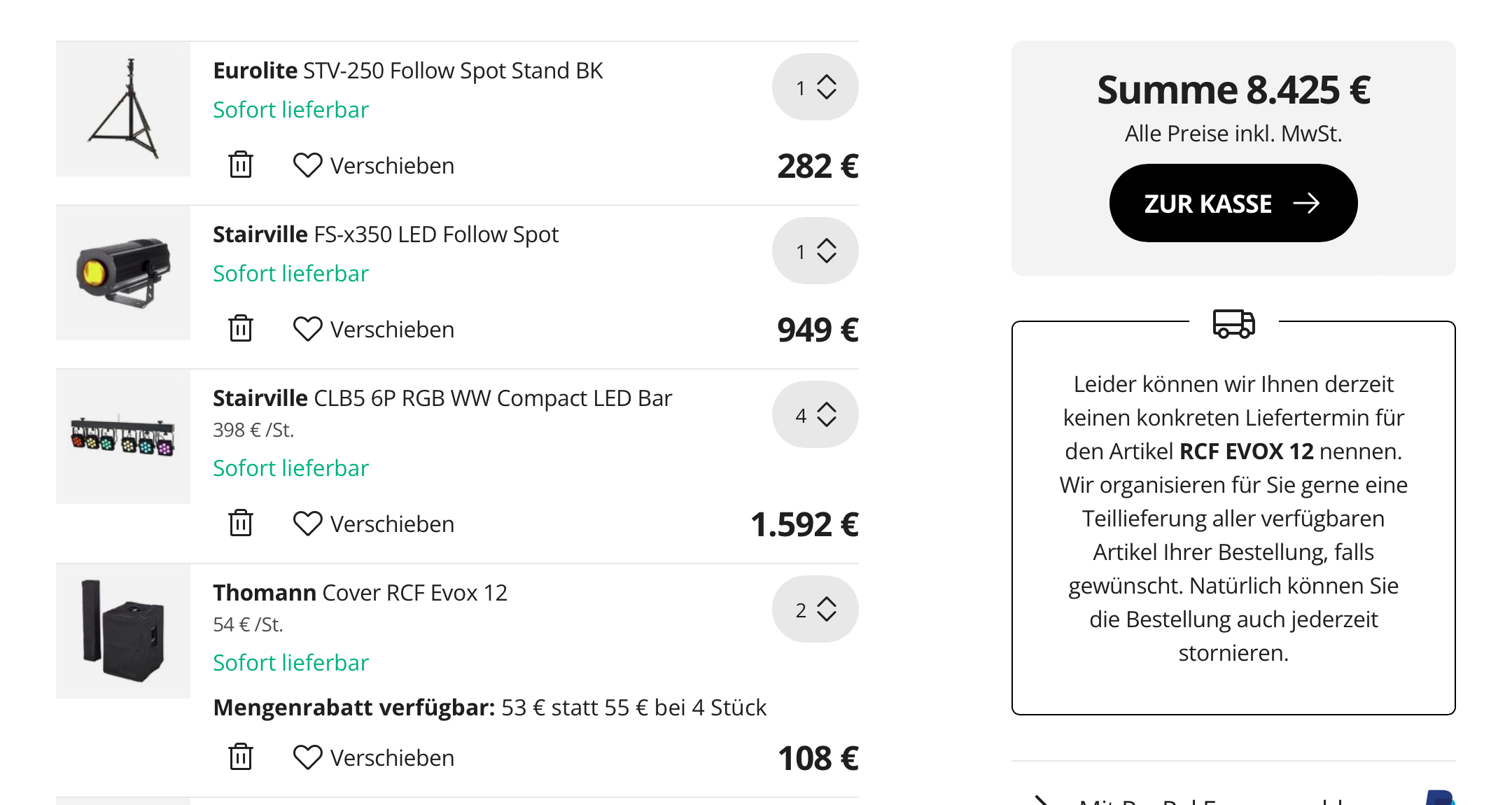The width and height of the screenshot is (1512, 805).
Task: Delete Thomann Cover RCF Evox 12 item
Action: click(241, 757)
